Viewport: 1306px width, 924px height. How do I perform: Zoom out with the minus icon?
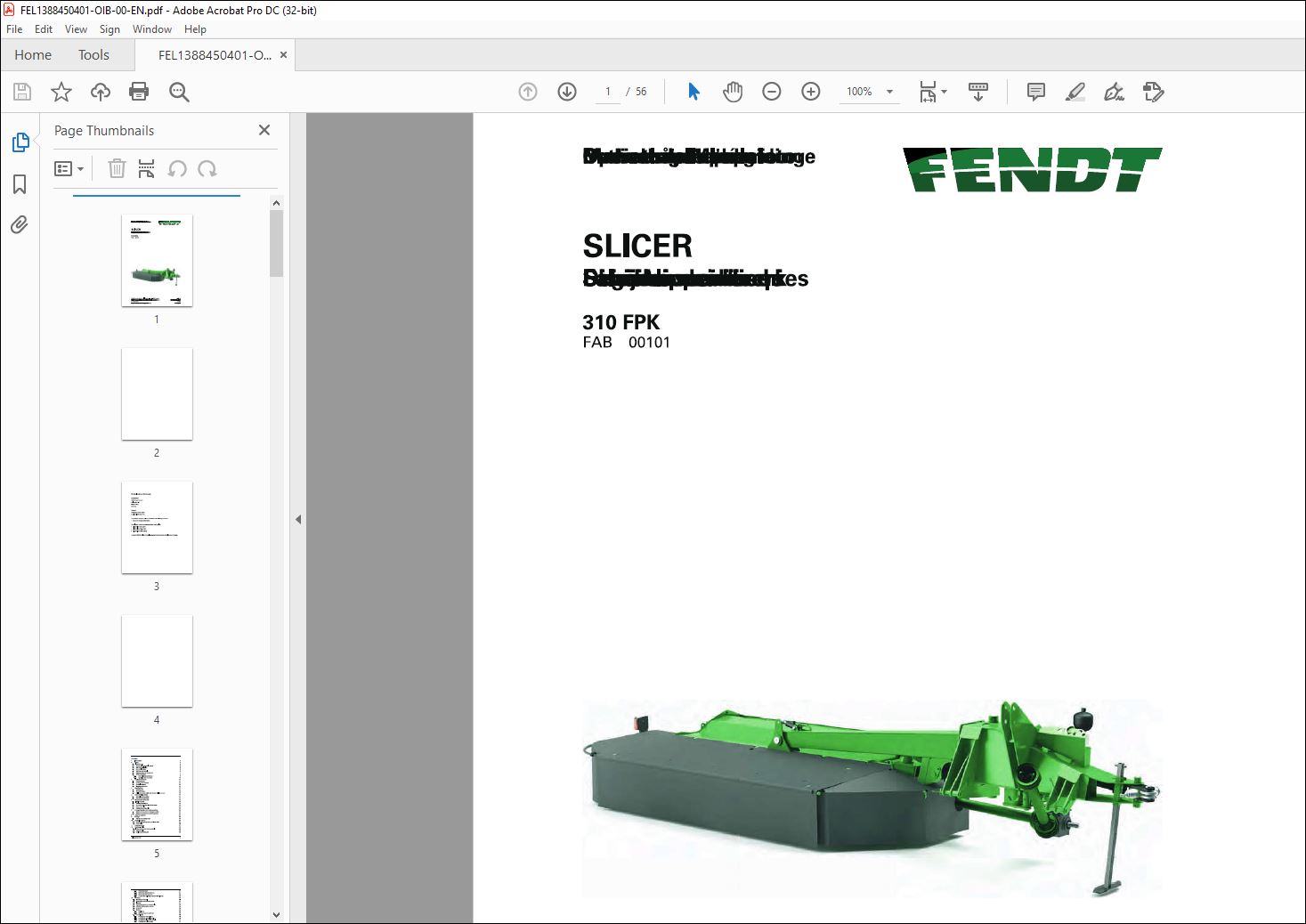click(x=772, y=92)
